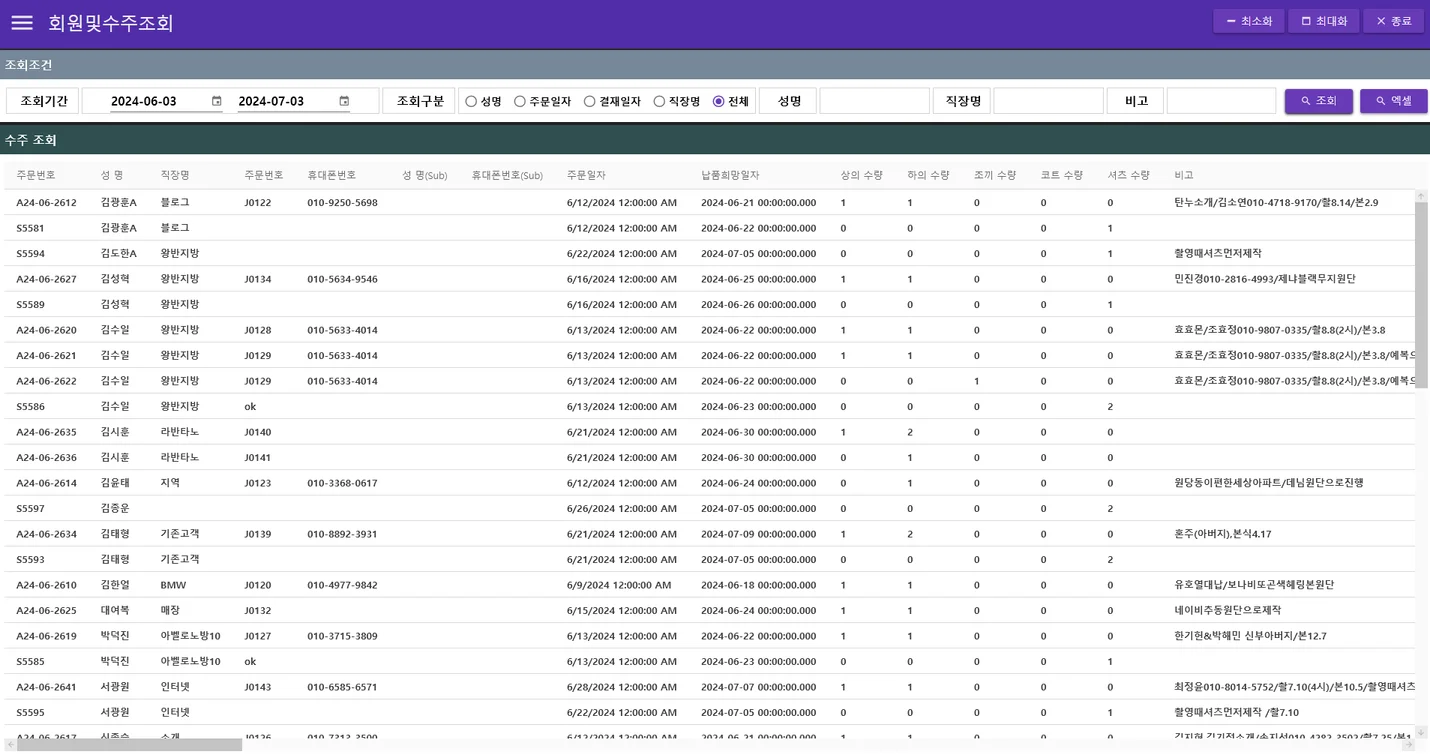Viewport: 1430px width, 754px height.
Task: Select order row S5585
Action: pyautogui.click(x=709, y=661)
